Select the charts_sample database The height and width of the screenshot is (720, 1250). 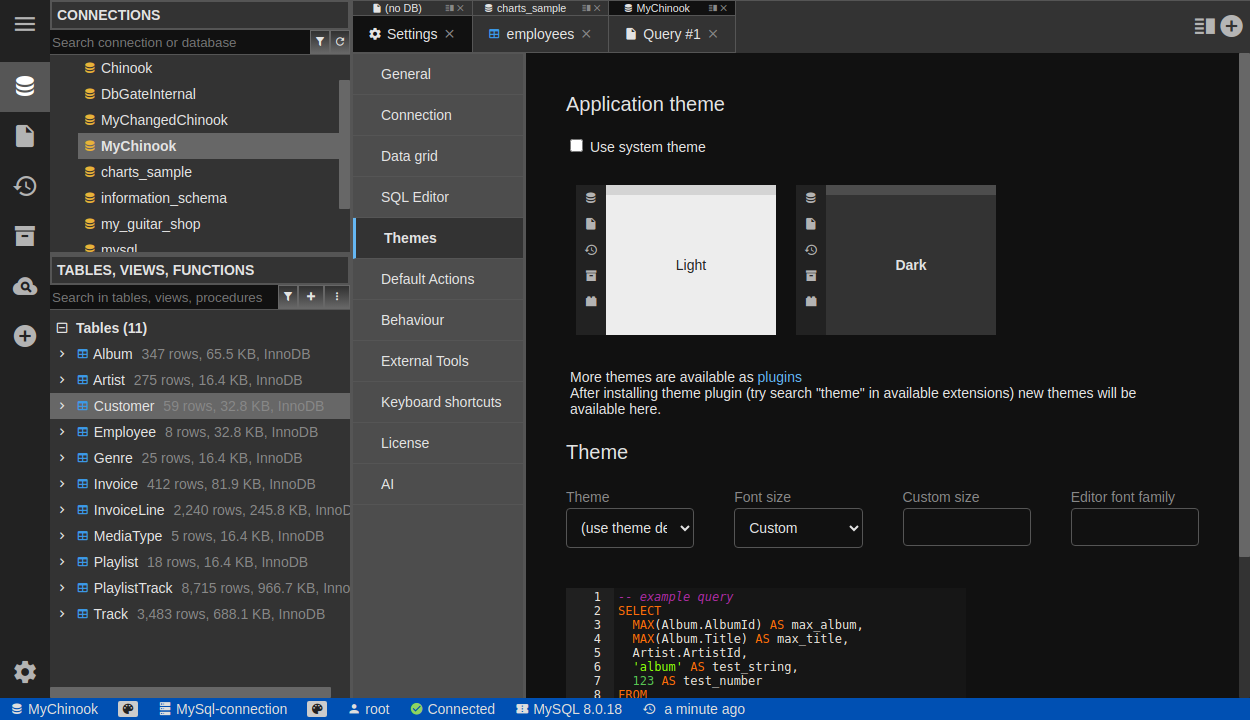pos(146,172)
